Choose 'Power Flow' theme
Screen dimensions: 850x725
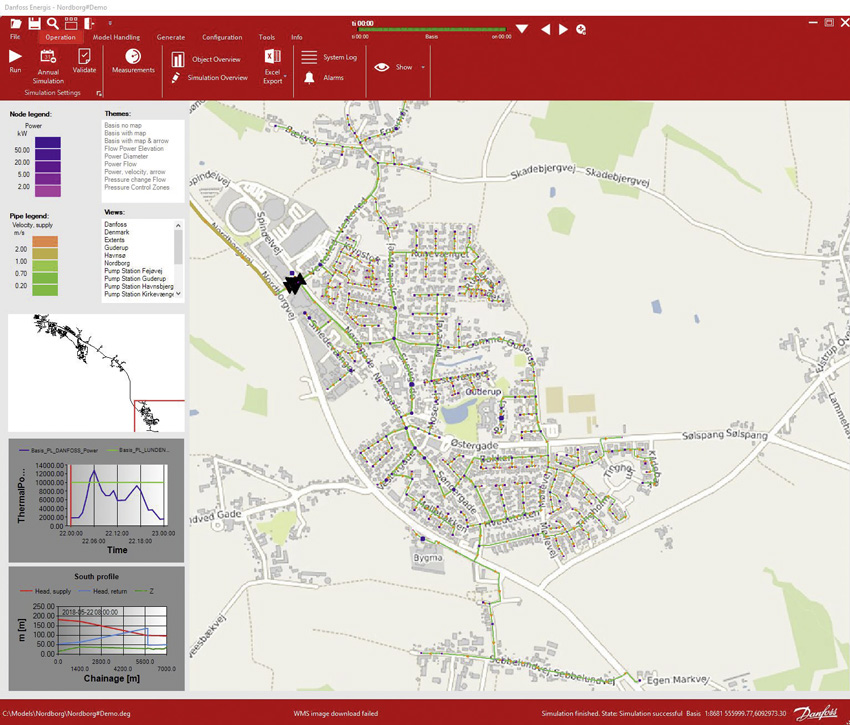(x=120, y=164)
